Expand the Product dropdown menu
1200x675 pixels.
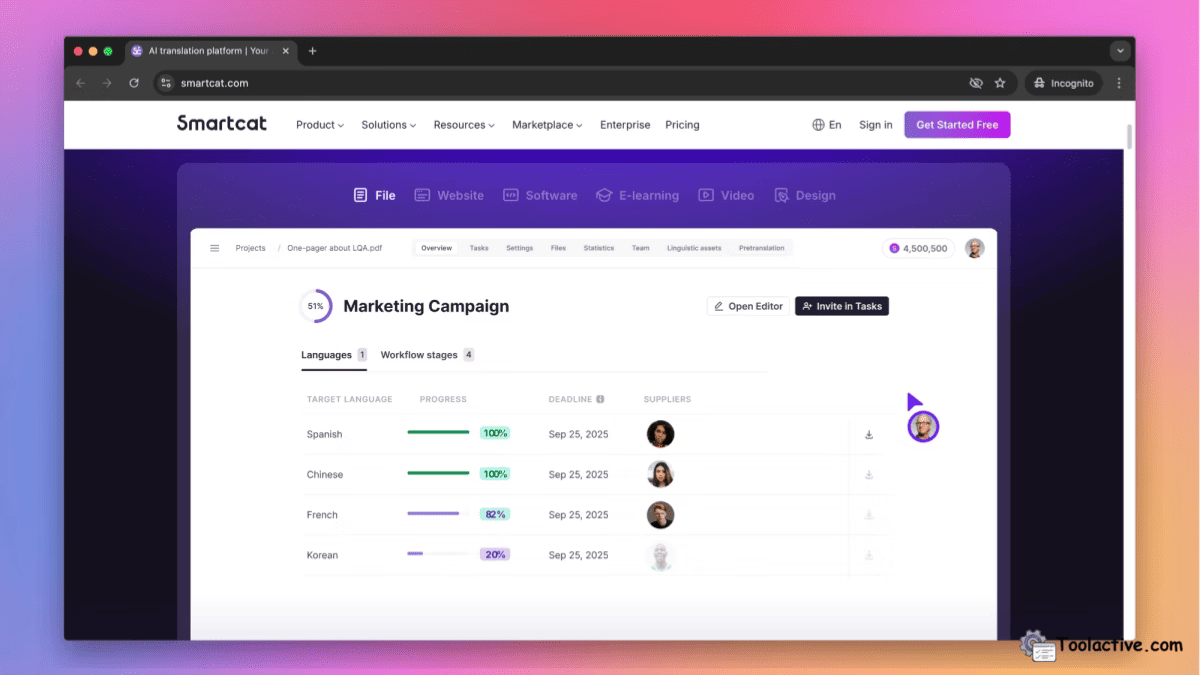pos(319,125)
